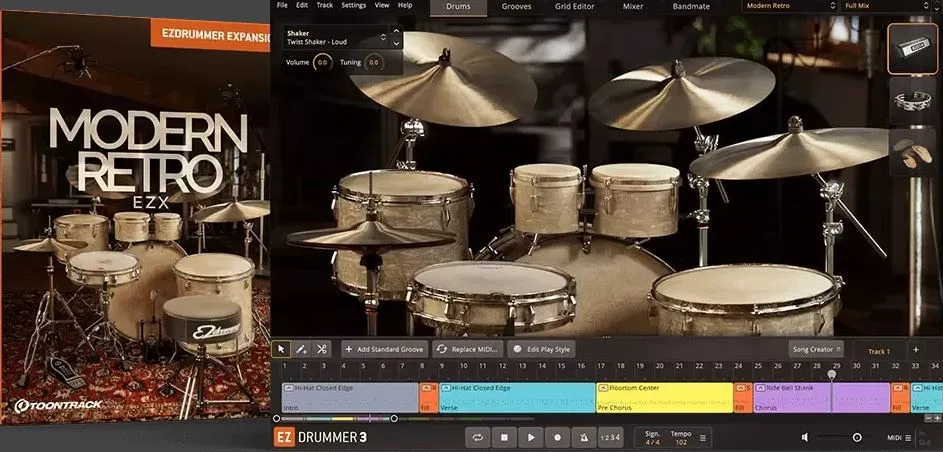The height and width of the screenshot is (452, 943).
Task: Arm the record button
Action: point(557,438)
